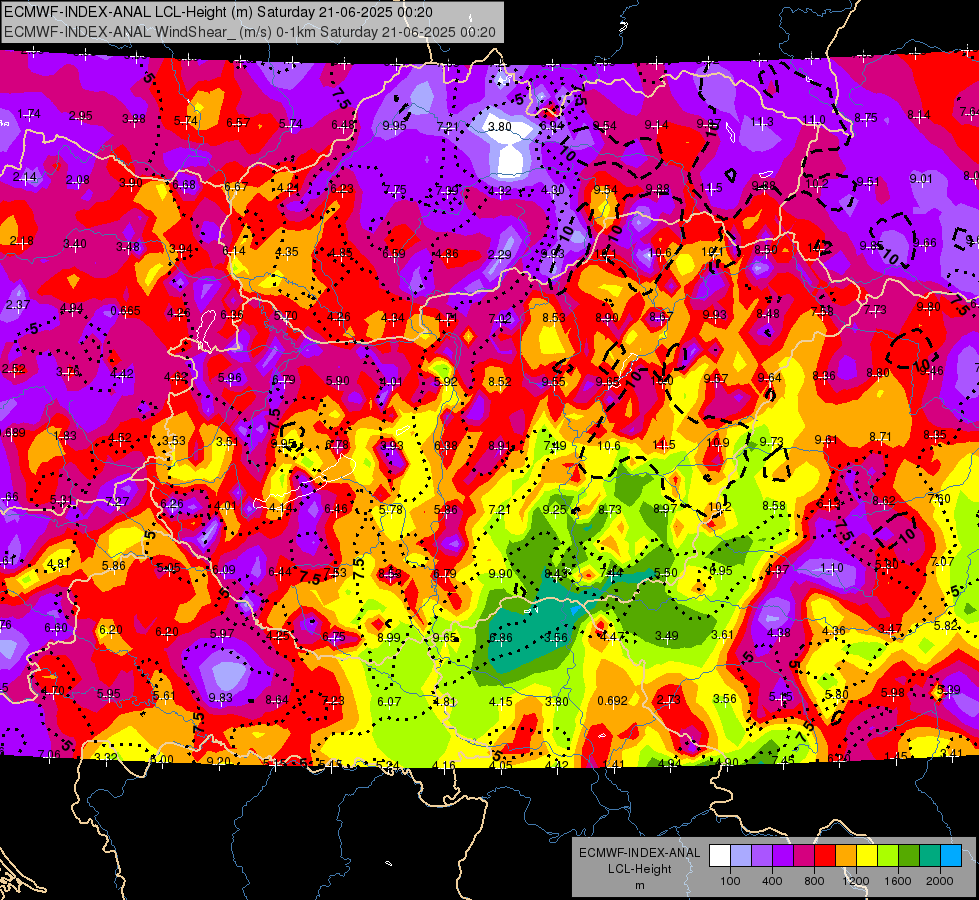979x900 pixels.
Task: Click the wind shear value '9.83' in the lavender patch
Action: coord(220,698)
